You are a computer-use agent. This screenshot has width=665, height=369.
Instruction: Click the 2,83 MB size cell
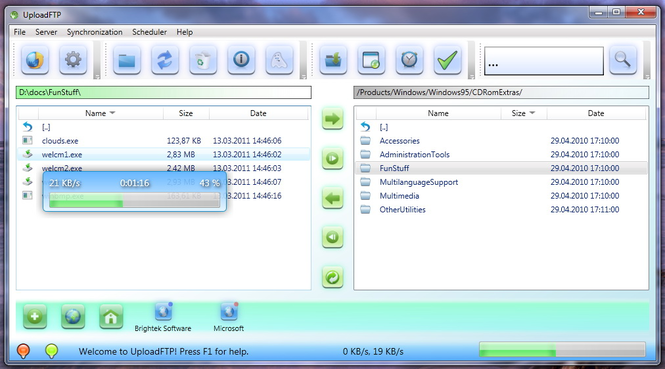pyautogui.click(x=181, y=154)
